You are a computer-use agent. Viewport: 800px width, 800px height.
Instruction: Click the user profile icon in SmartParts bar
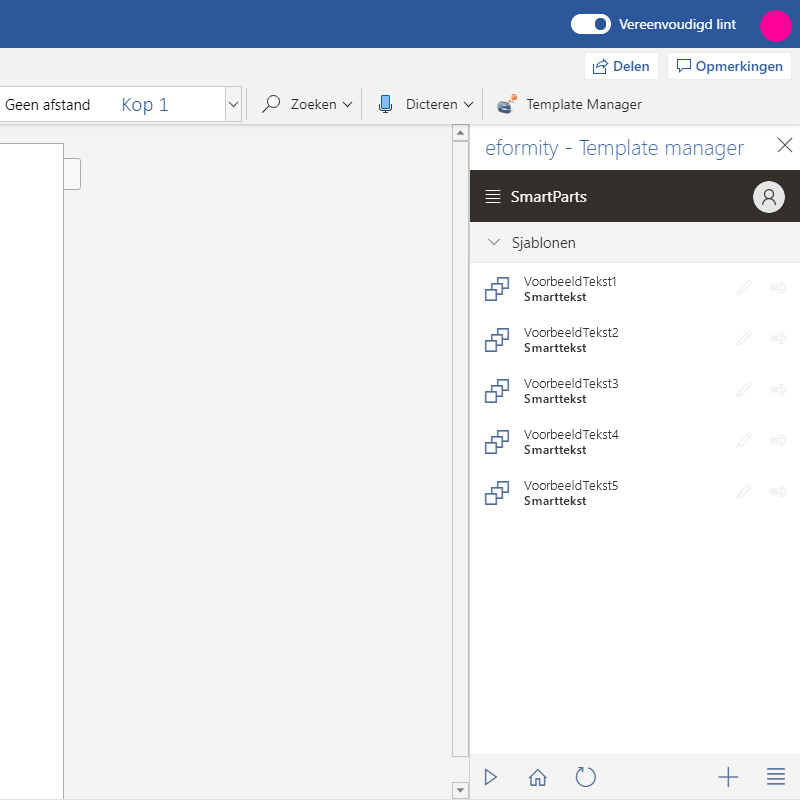[768, 196]
